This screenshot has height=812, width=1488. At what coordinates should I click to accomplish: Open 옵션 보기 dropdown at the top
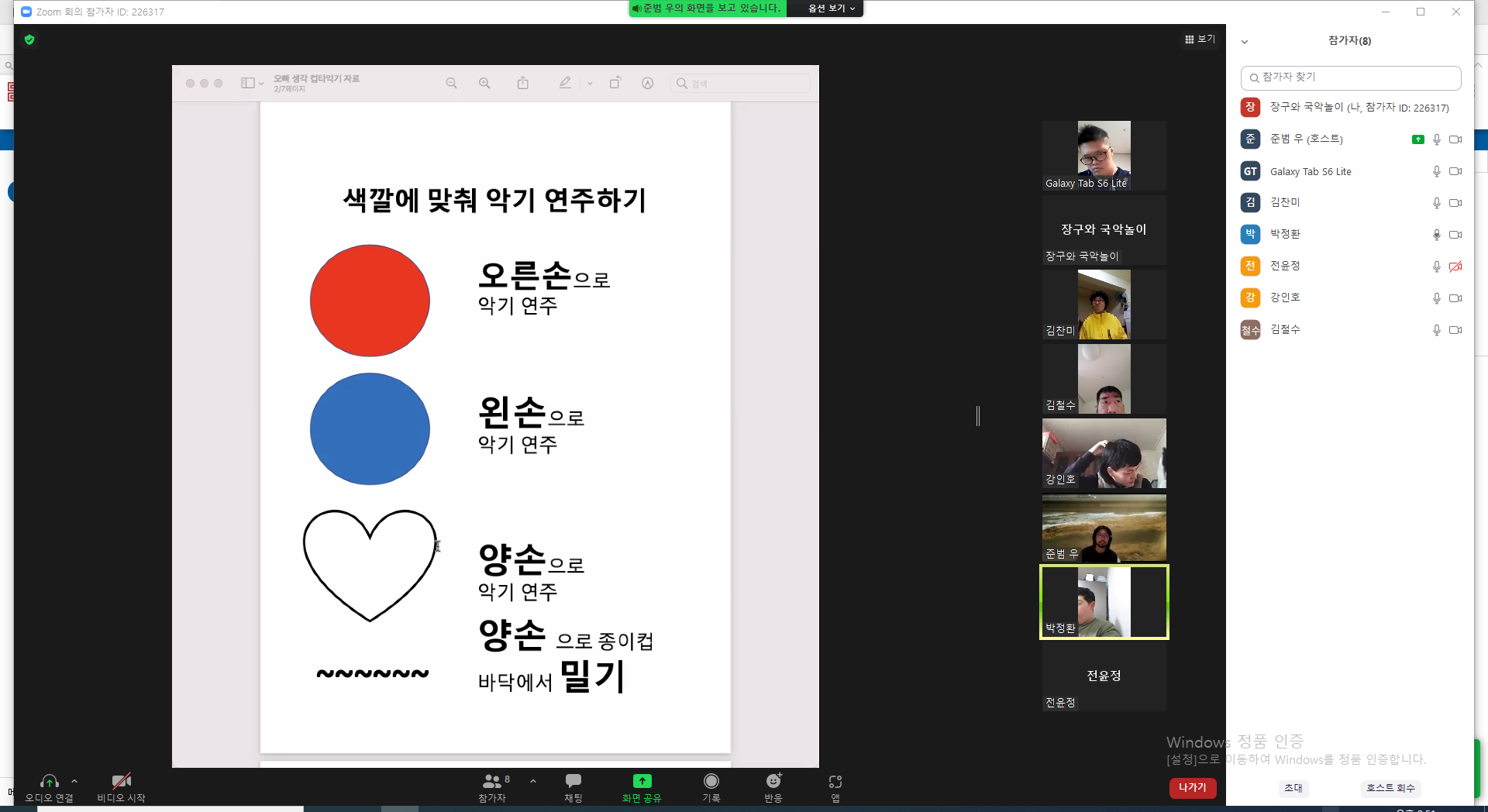[831, 9]
